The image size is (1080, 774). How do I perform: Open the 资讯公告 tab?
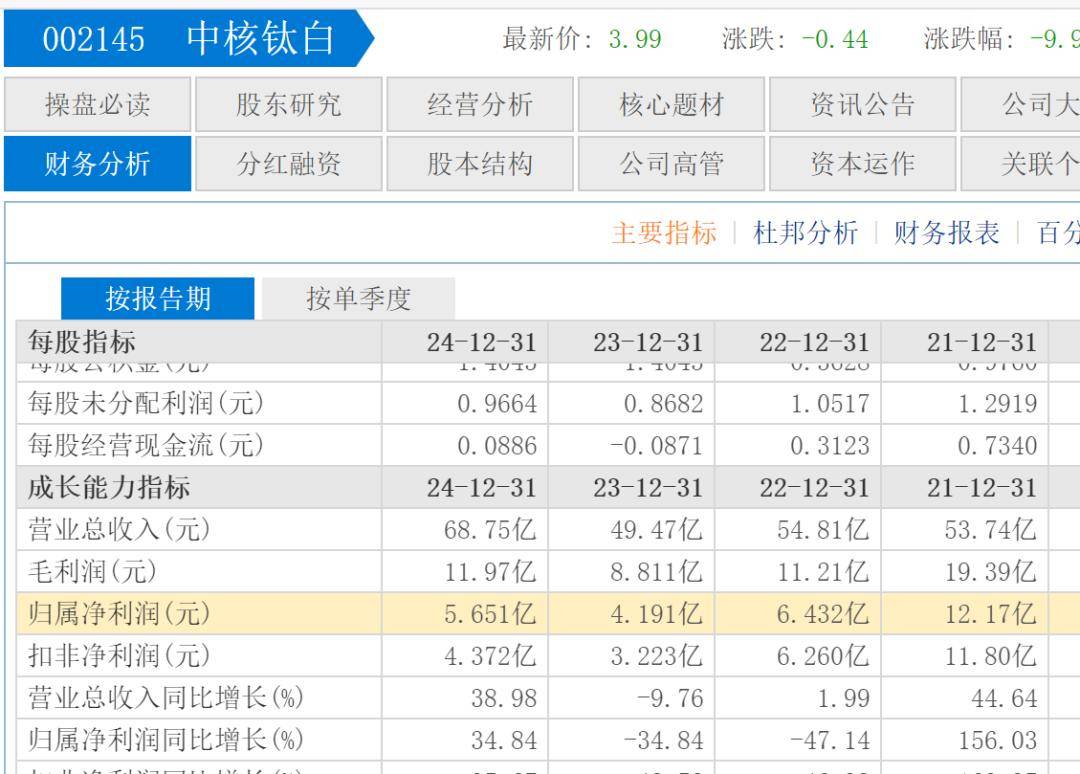(862, 105)
